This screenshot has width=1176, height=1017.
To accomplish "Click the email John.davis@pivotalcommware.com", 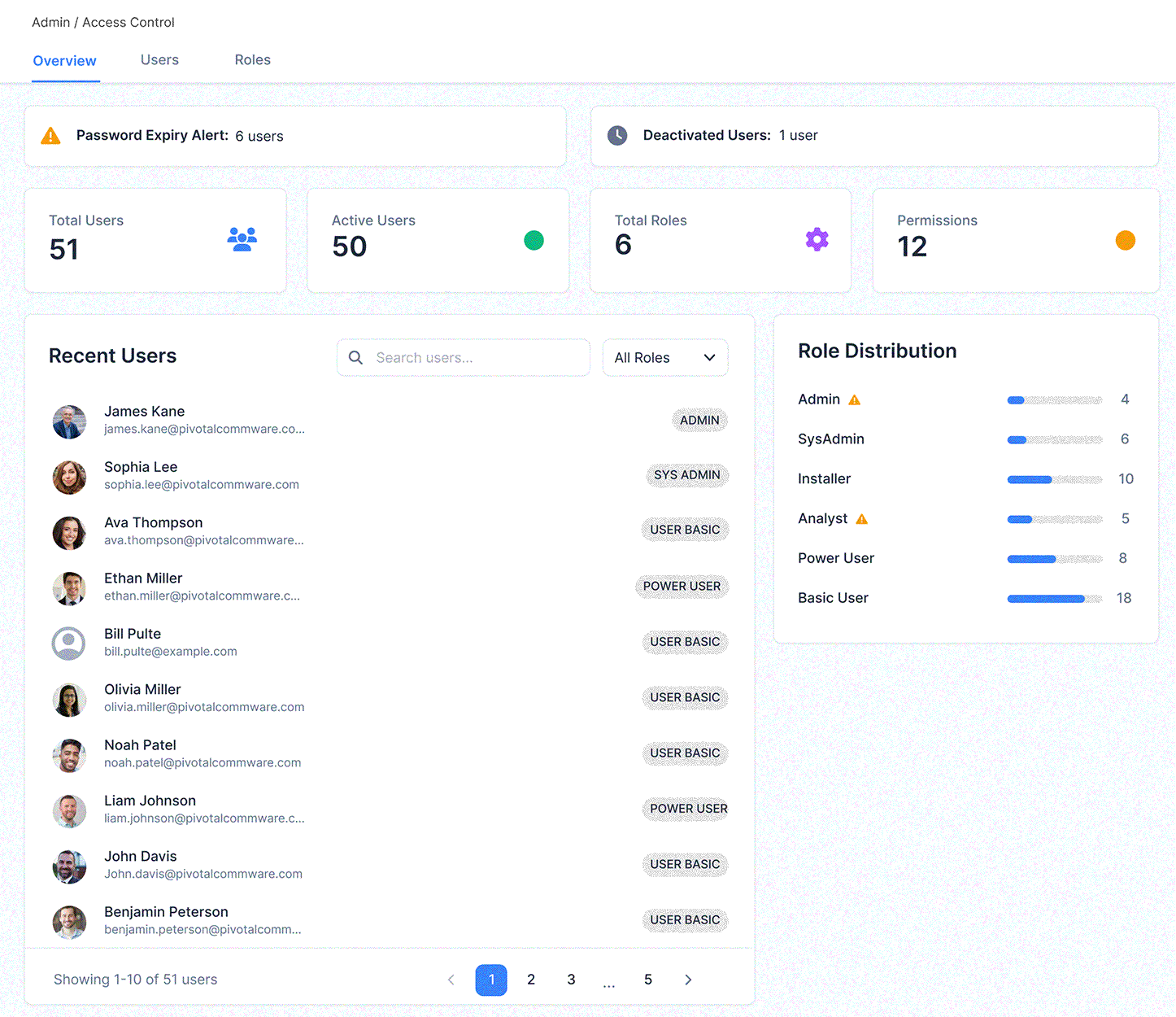I will click(203, 875).
